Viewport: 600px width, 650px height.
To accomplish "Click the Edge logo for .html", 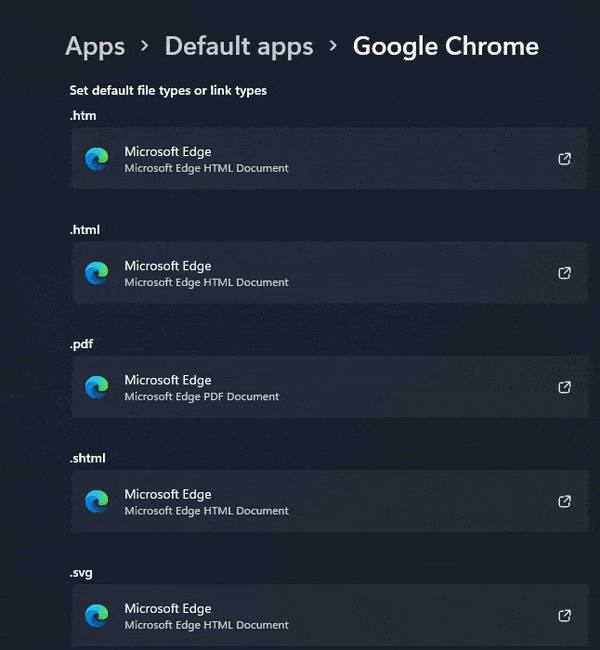I will (97, 273).
